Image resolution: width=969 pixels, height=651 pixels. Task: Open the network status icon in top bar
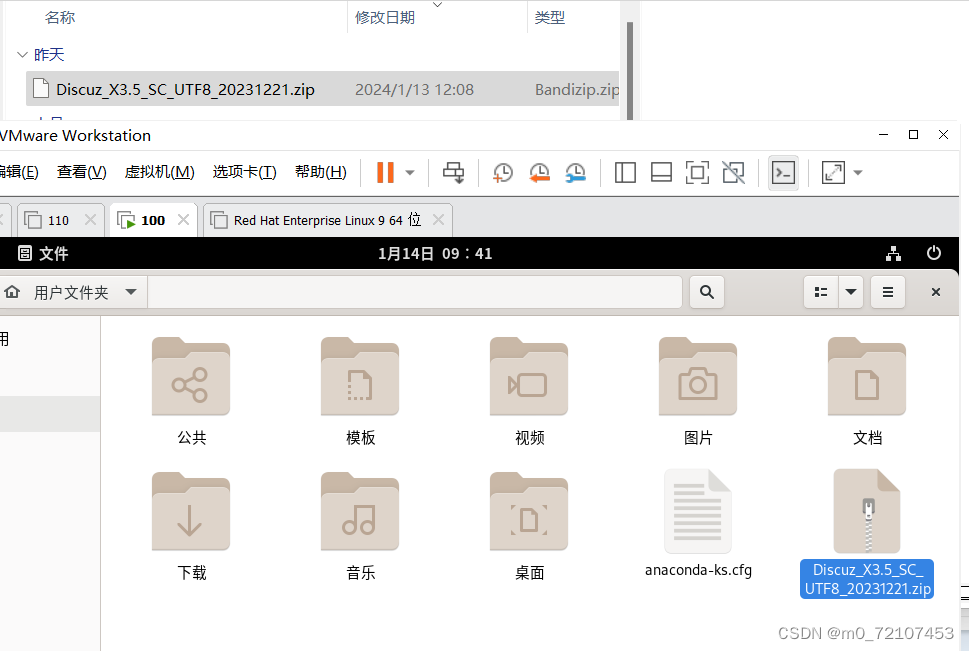coord(893,253)
